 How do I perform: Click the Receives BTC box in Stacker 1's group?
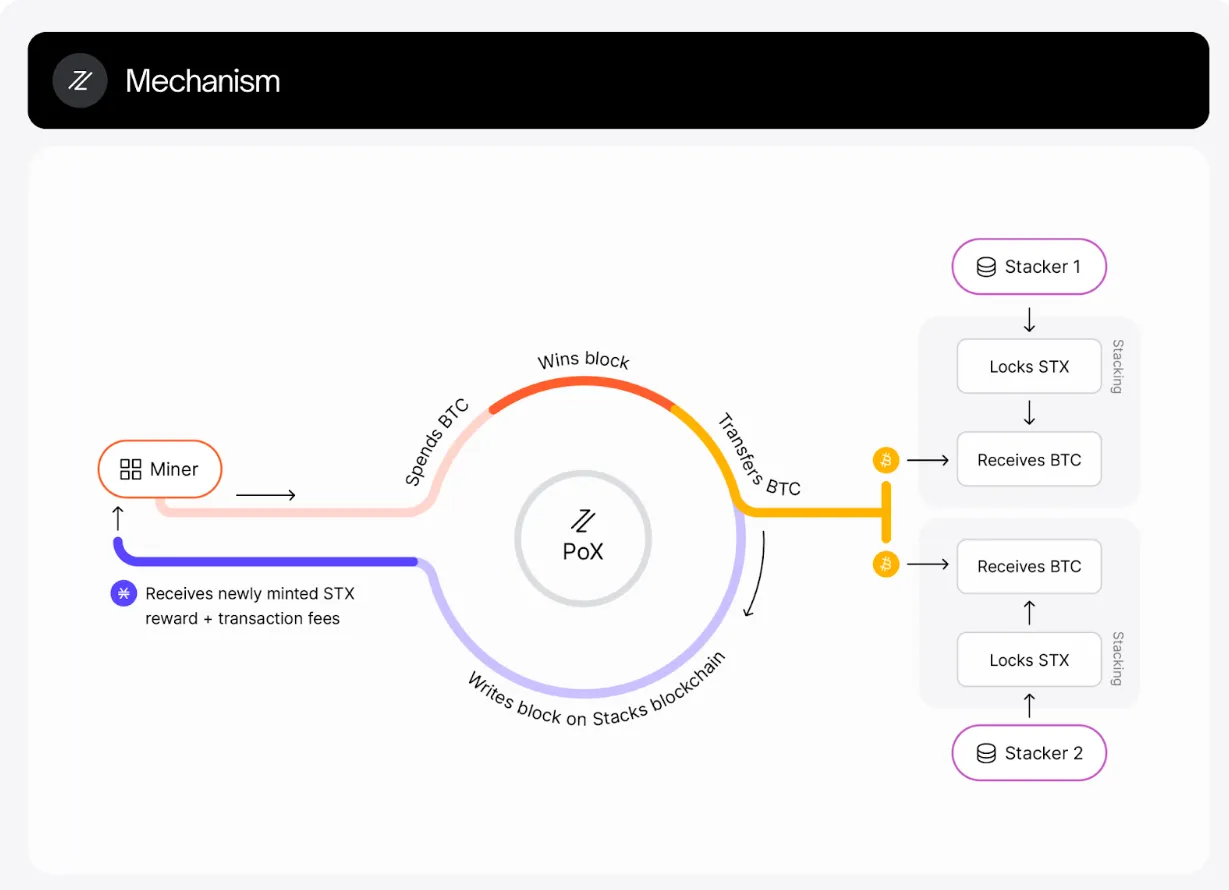[x=1029, y=460]
